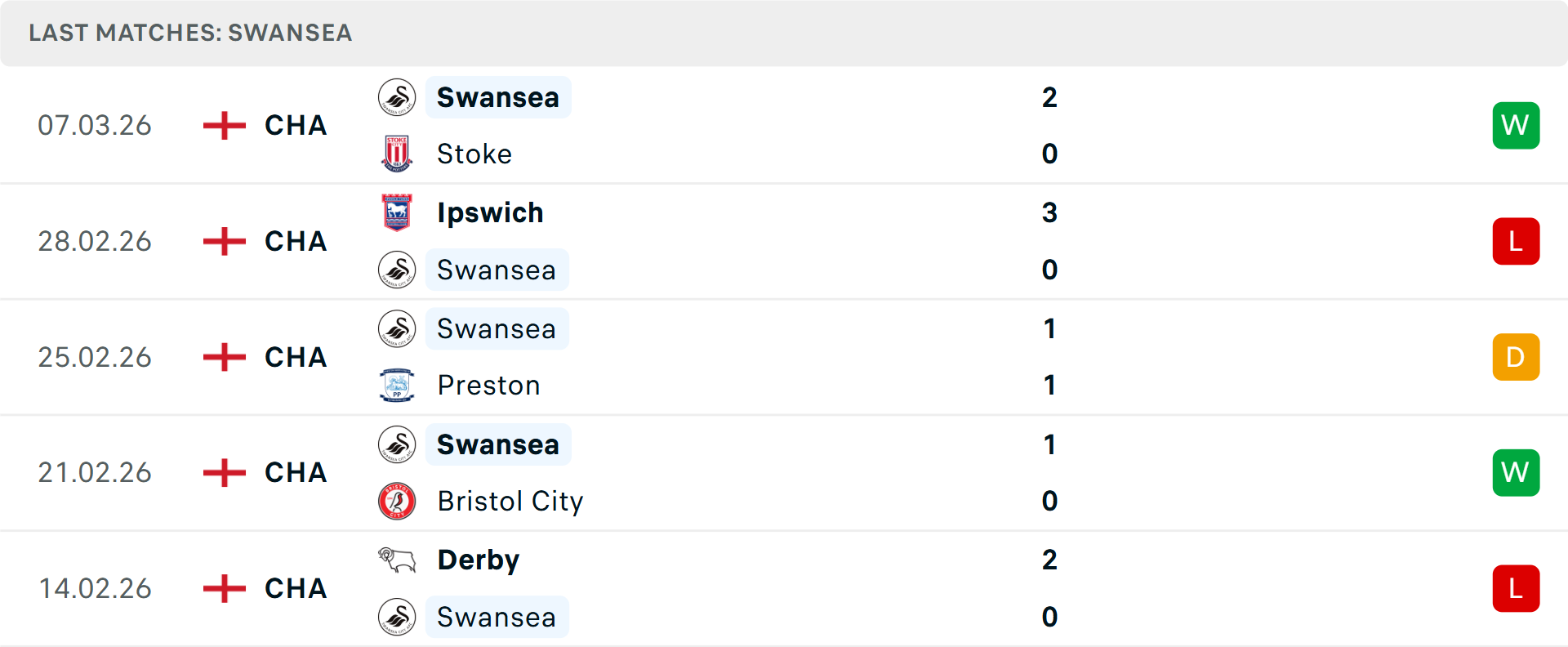The width and height of the screenshot is (1568, 647).
Task: Click the Swansea club crest next to Stoke match
Action: [396, 96]
